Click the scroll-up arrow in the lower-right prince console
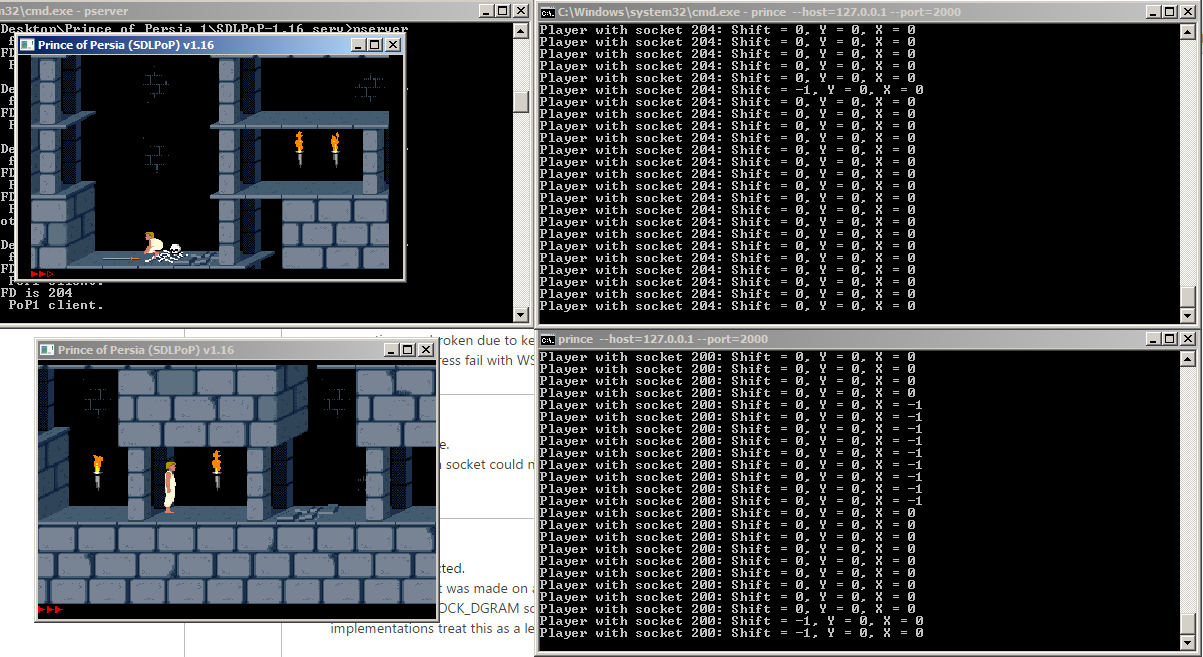1203x657 pixels. (x=1187, y=360)
